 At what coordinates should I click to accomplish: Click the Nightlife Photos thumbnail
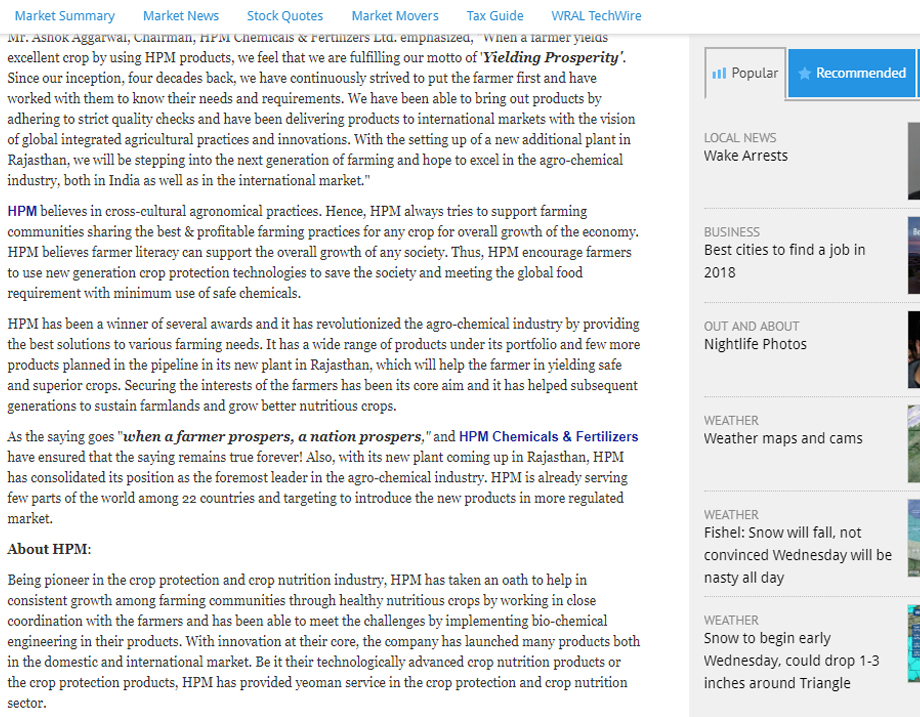click(x=914, y=350)
